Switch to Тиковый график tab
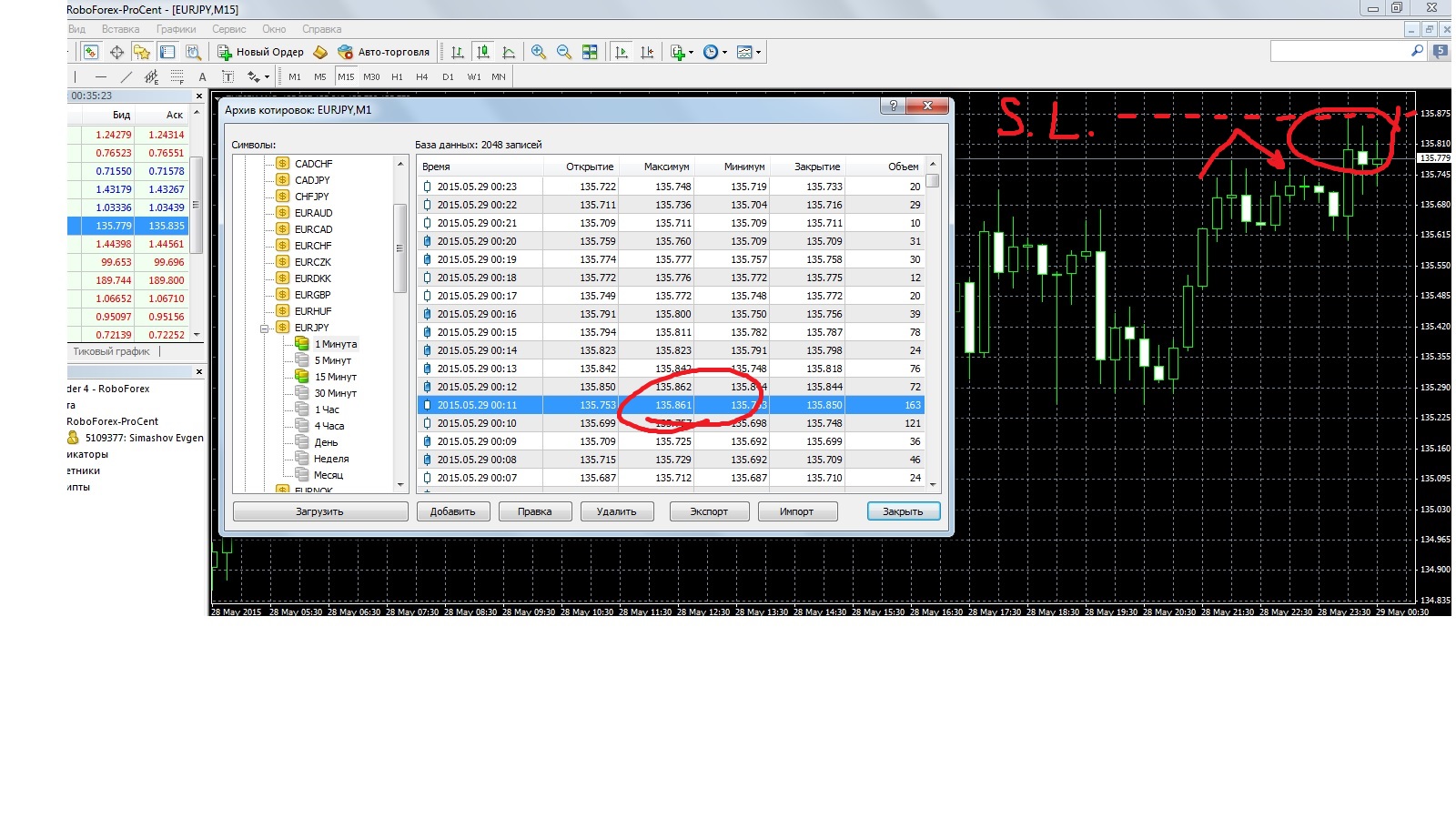This screenshot has width=1456, height=819. click(x=112, y=351)
